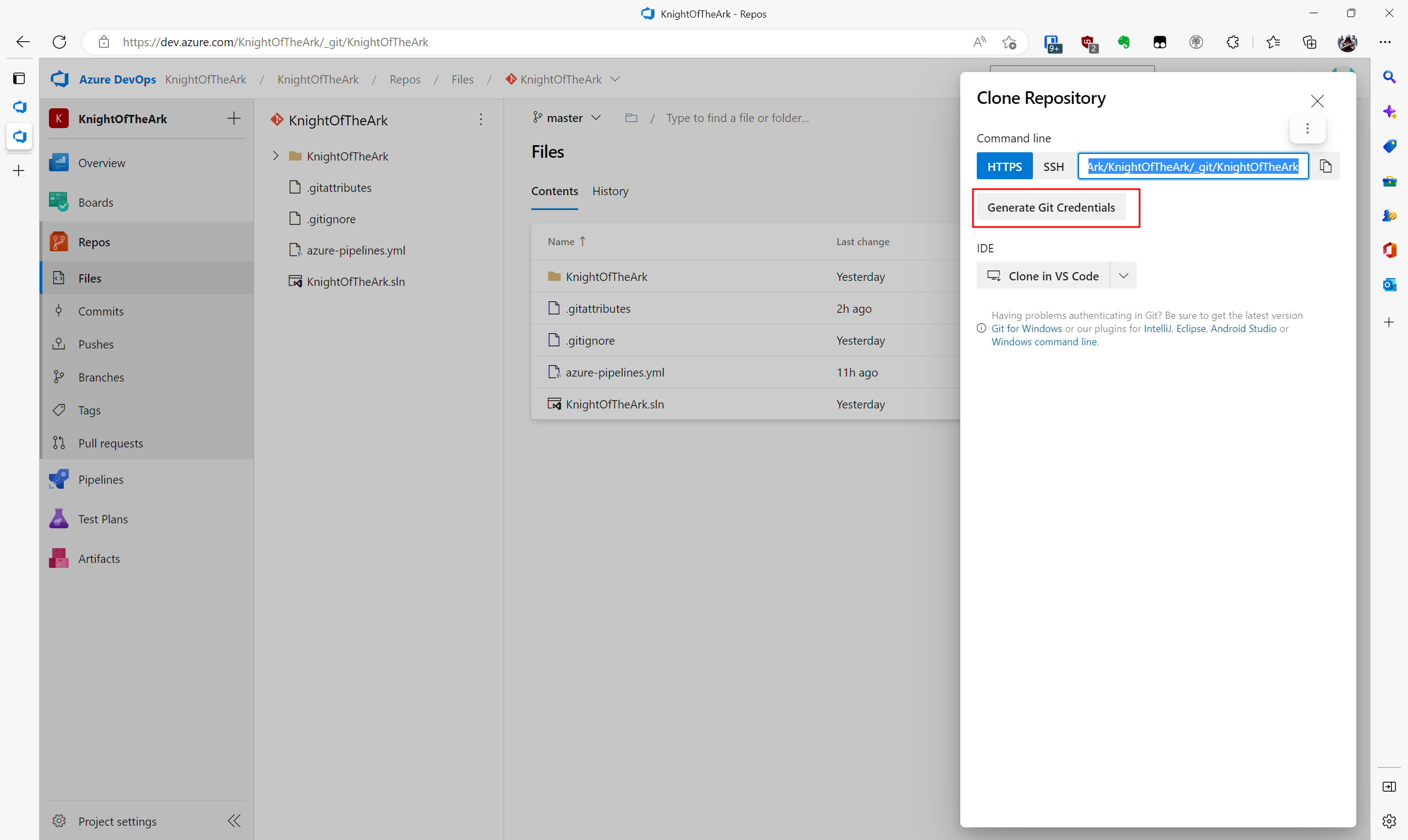This screenshot has width=1408, height=840.
Task: Copy clone URL to clipboard
Action: (x=1325, y=167)
